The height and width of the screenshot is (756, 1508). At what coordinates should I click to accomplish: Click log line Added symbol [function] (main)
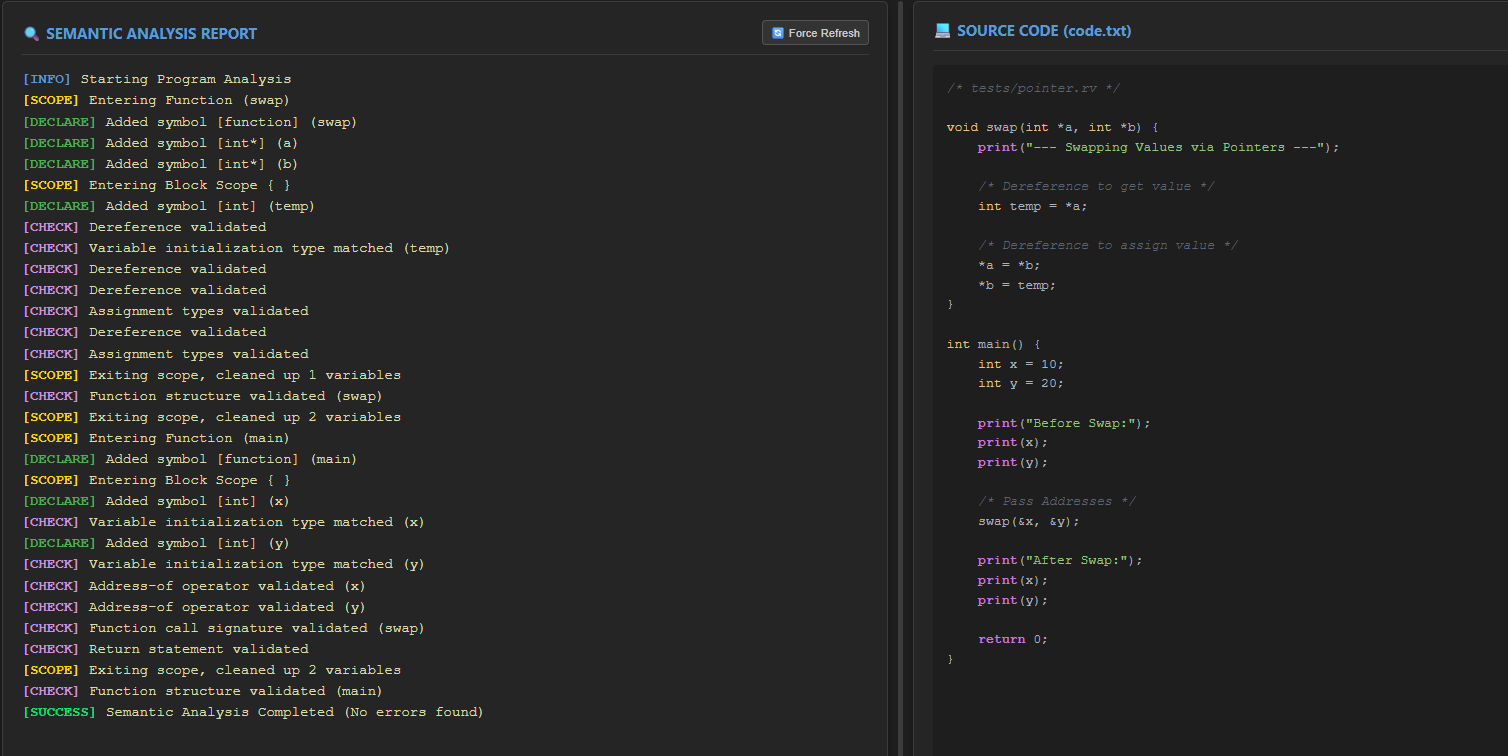pyautogui.click(x=190, y=459)
